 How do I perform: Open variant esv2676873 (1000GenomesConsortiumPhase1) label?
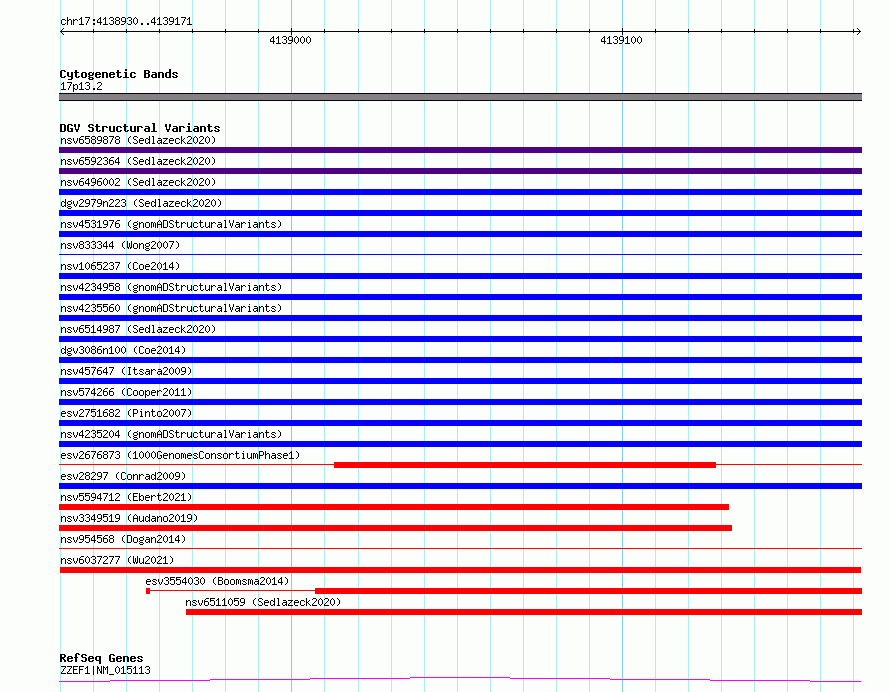[180, 455]
